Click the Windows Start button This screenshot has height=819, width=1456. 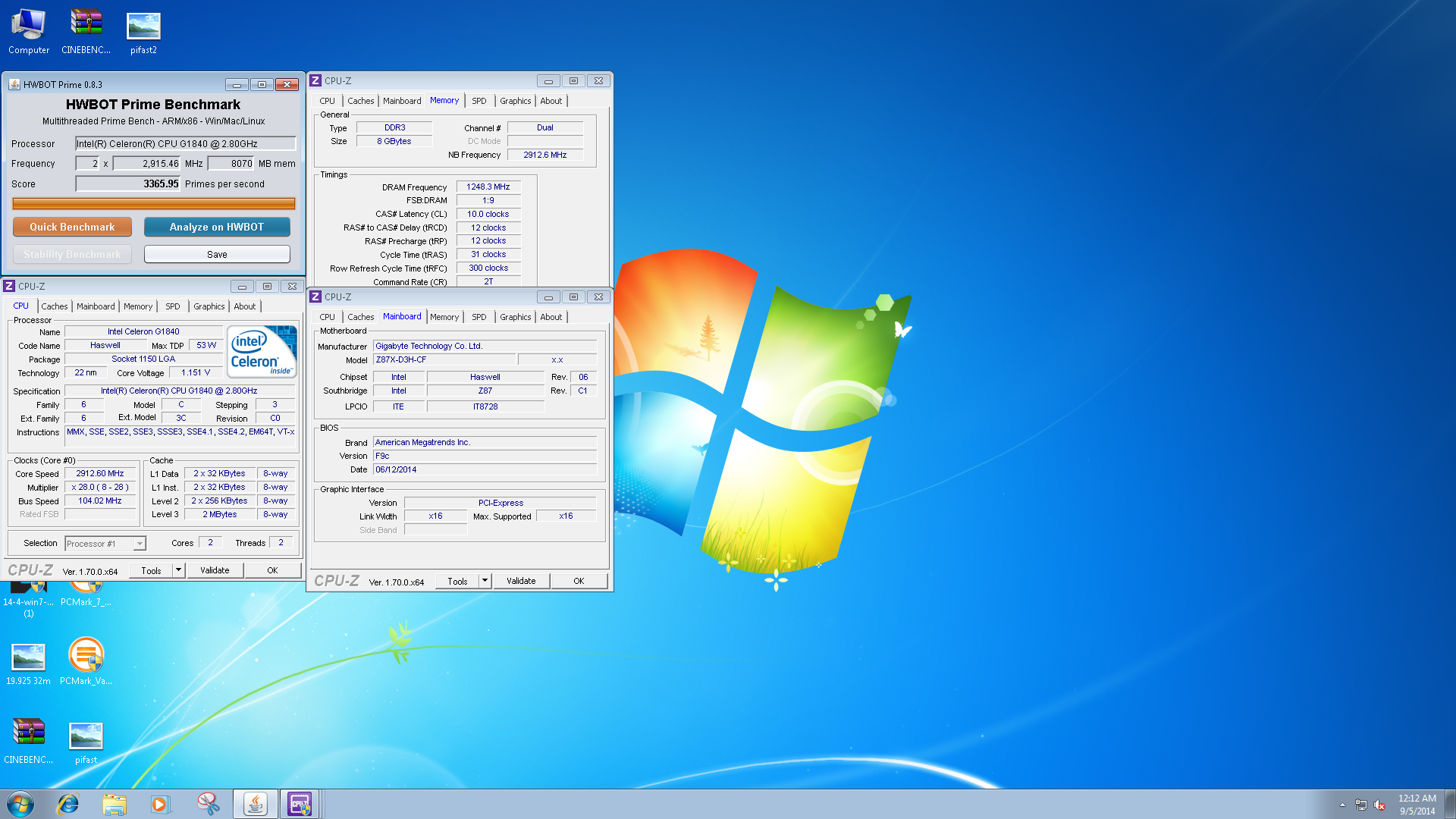tap(20, 804)
